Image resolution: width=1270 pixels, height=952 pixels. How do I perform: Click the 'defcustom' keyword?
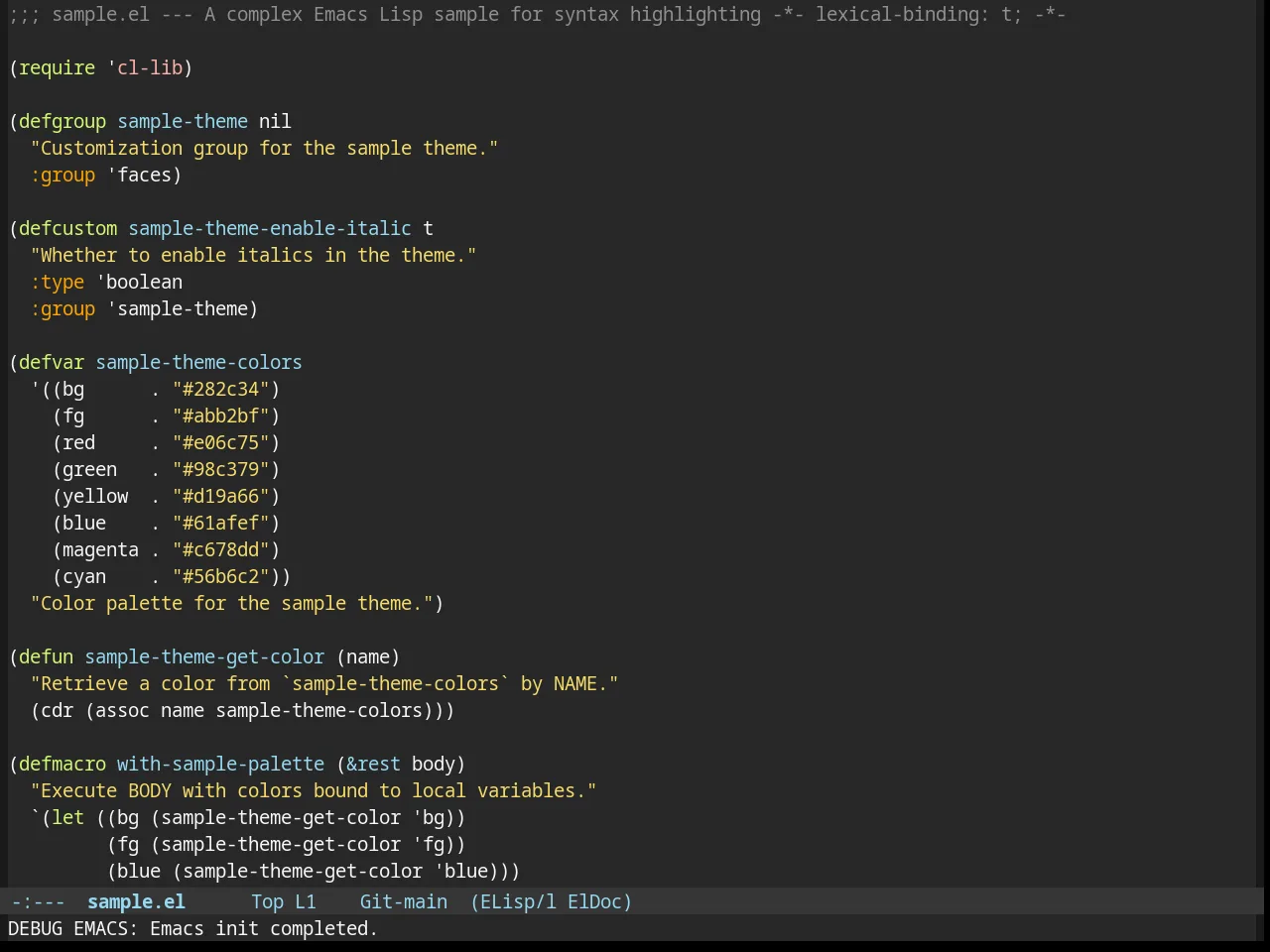67,228
